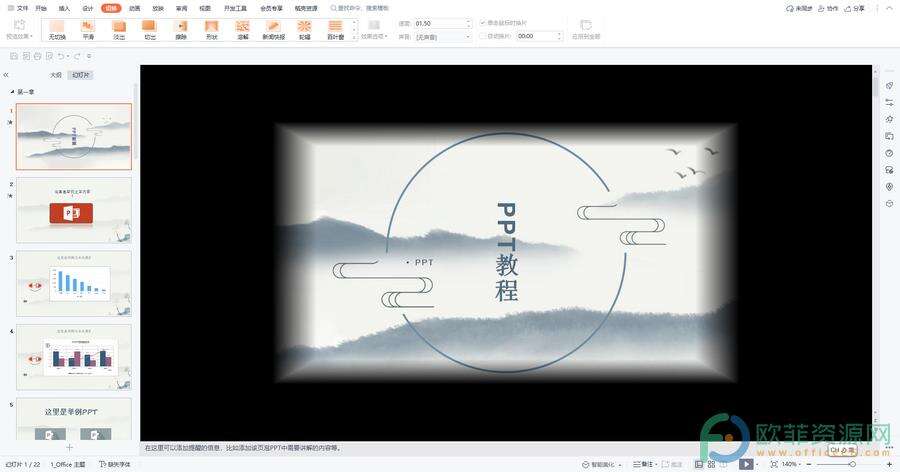The image size is (900, 472).
Task: Toggle 单击鼠标时换片 on-click advance checkbox
Action: tap(483, 23)
